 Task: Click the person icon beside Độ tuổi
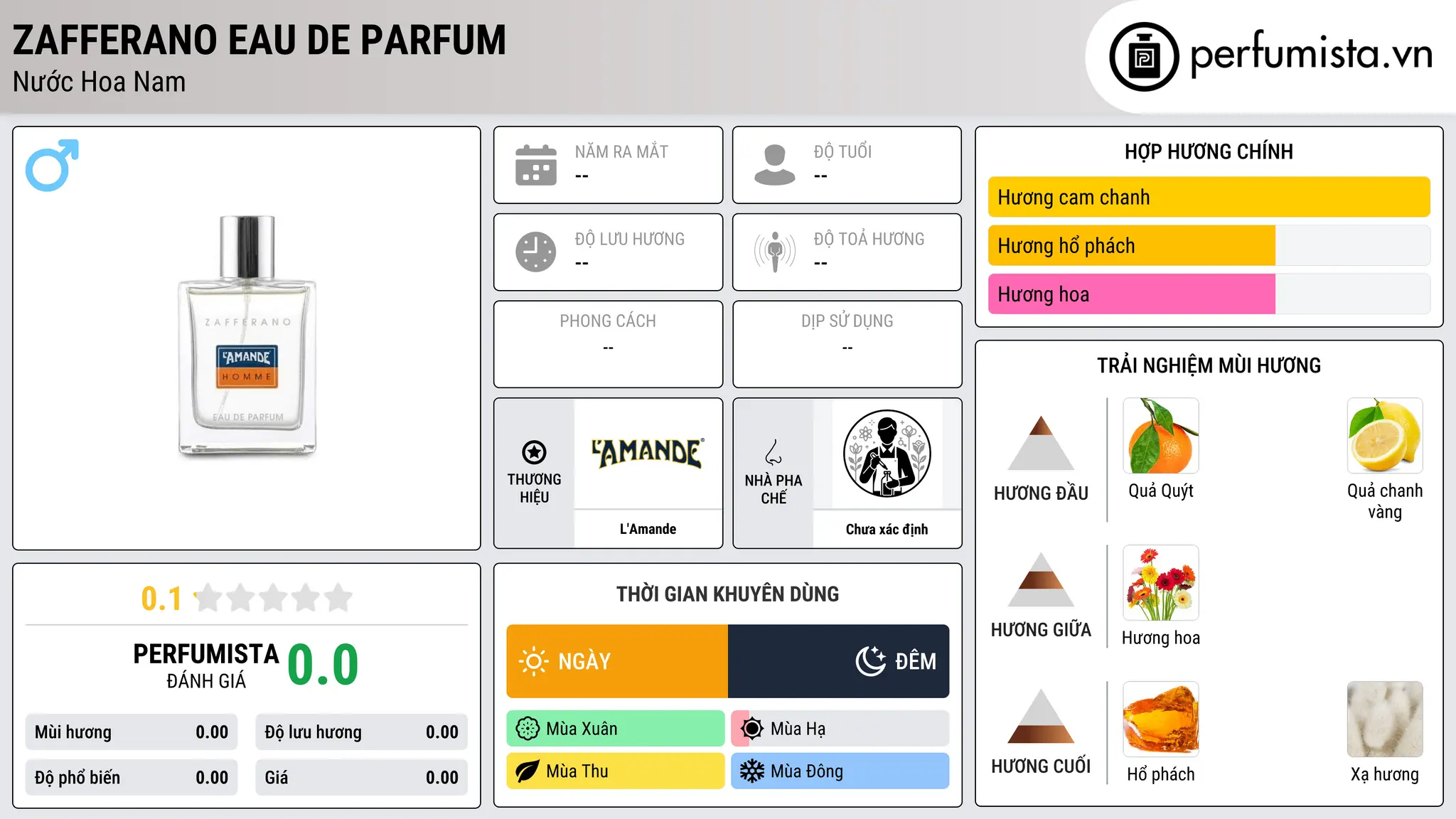click(775, 165)
